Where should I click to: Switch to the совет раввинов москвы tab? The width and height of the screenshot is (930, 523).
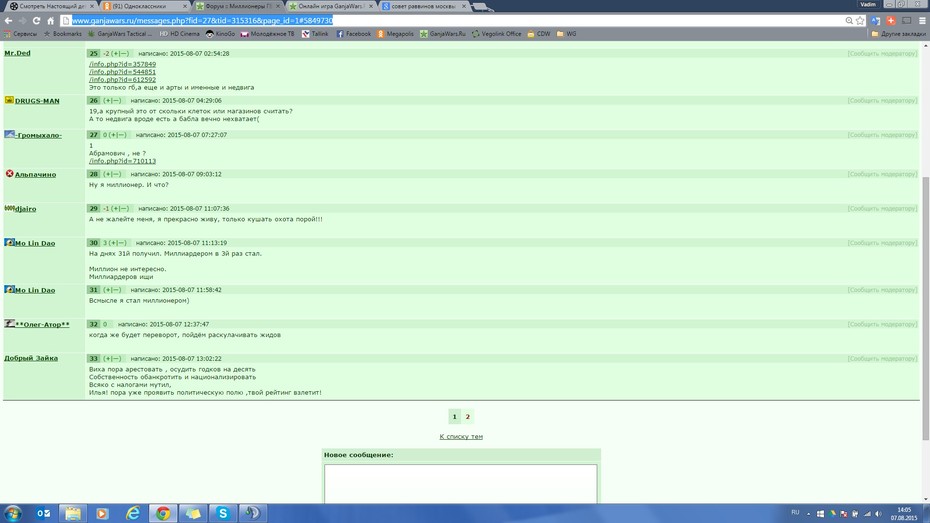(422, 6)
